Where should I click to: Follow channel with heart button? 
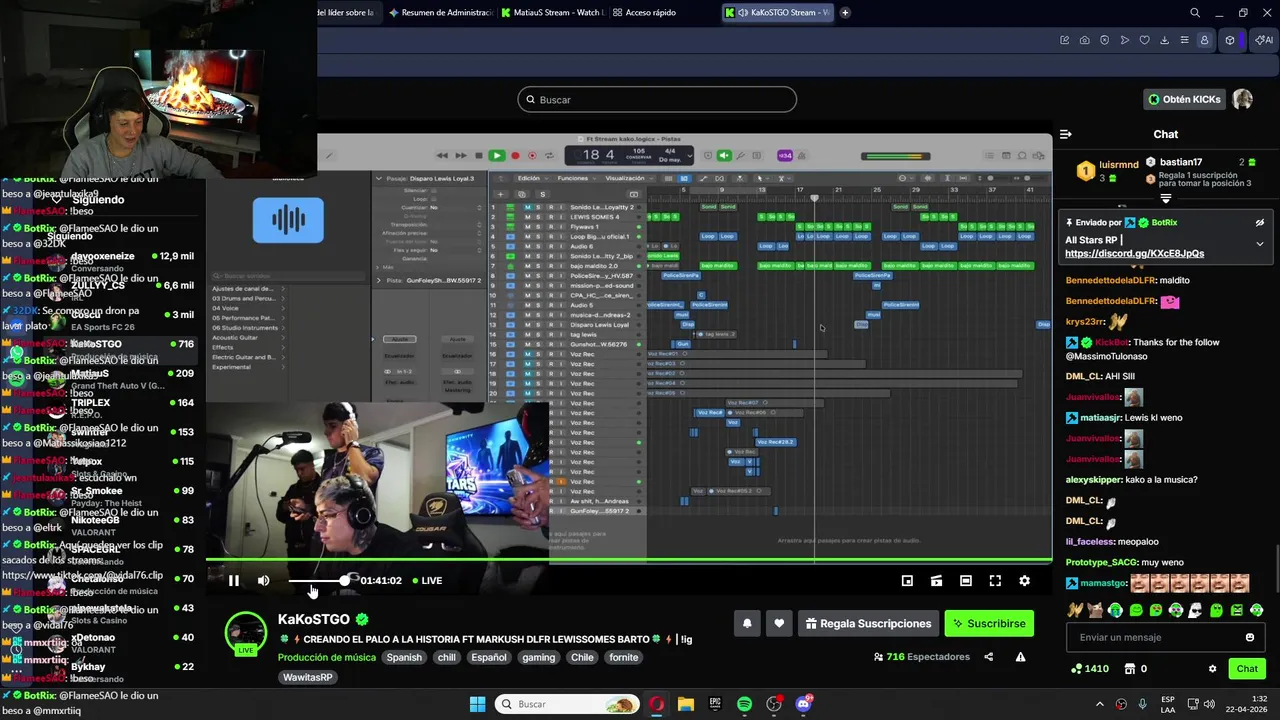click(x=779, y=623)
